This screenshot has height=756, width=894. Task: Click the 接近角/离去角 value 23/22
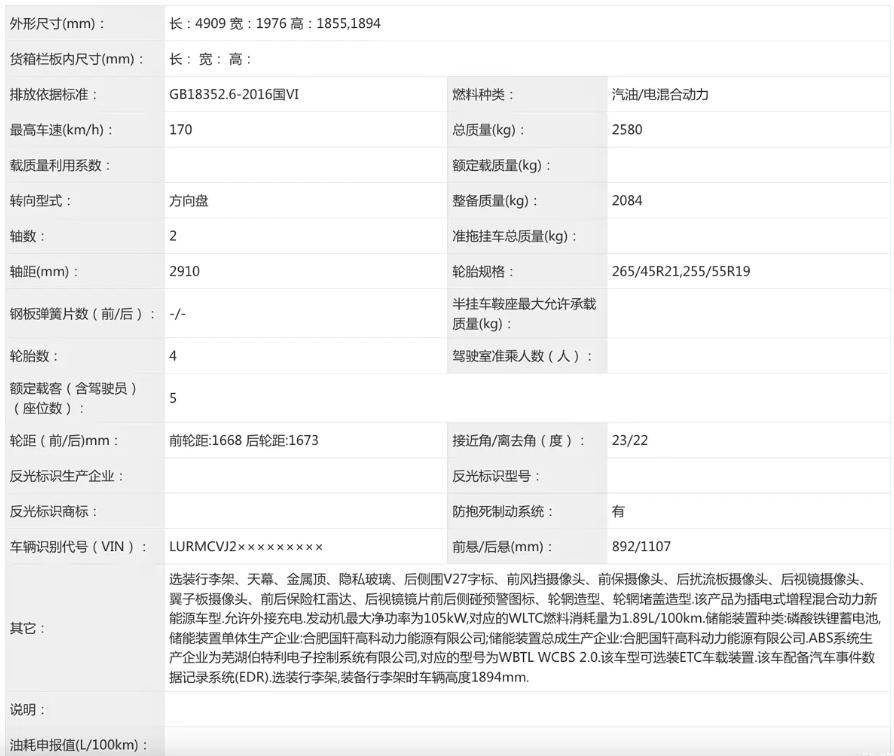pyautogui.click(x=630, y=438)
